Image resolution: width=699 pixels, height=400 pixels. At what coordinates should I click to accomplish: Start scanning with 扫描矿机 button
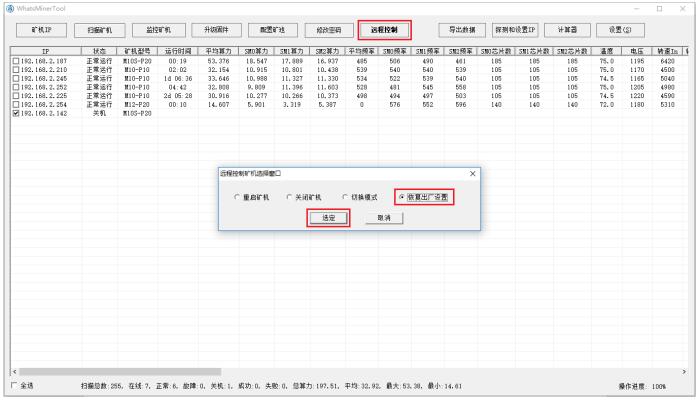click(x=99, y=30)
